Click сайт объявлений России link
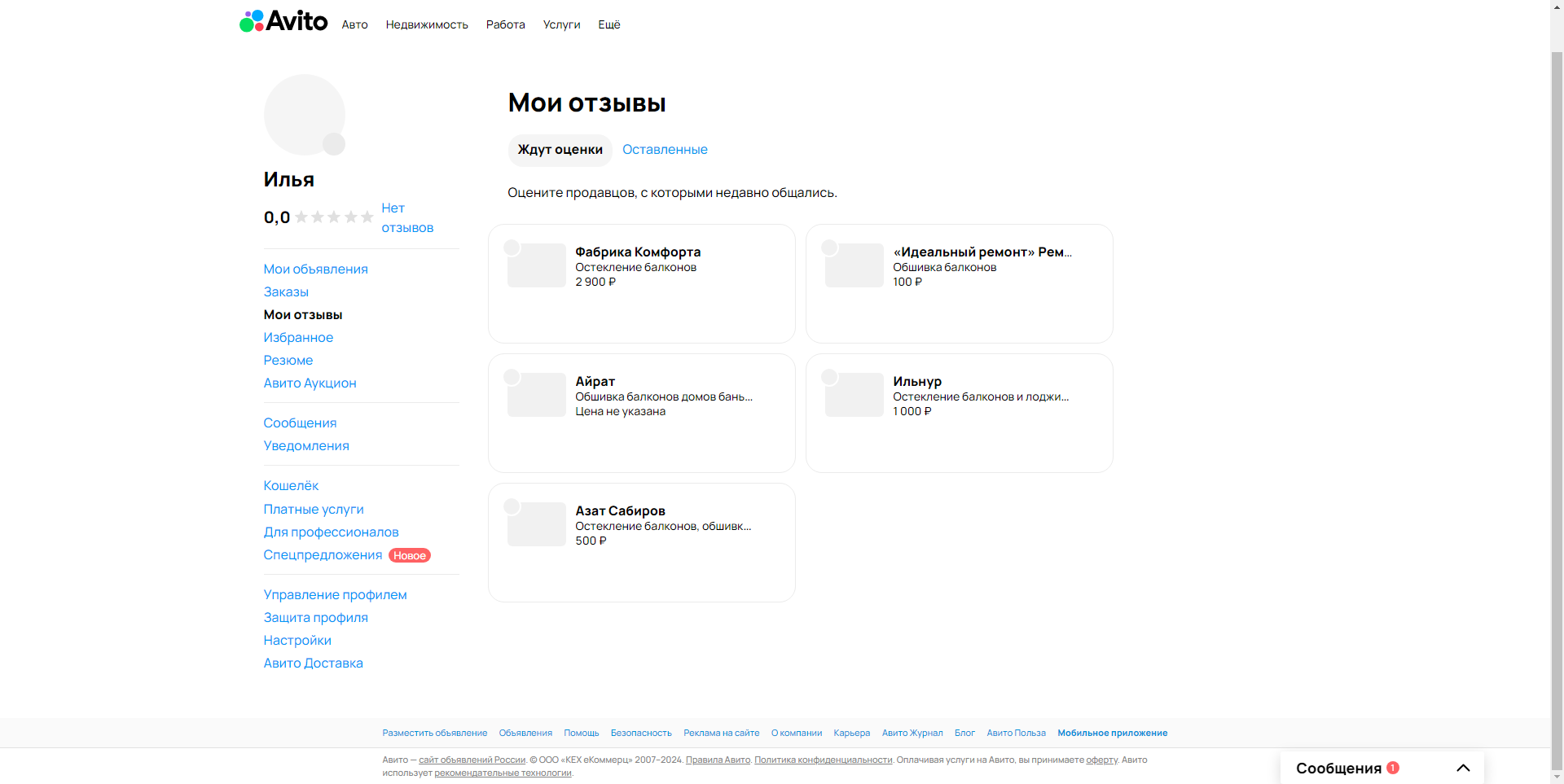Screen dimensions: 1564x784 tap(472, 760)
